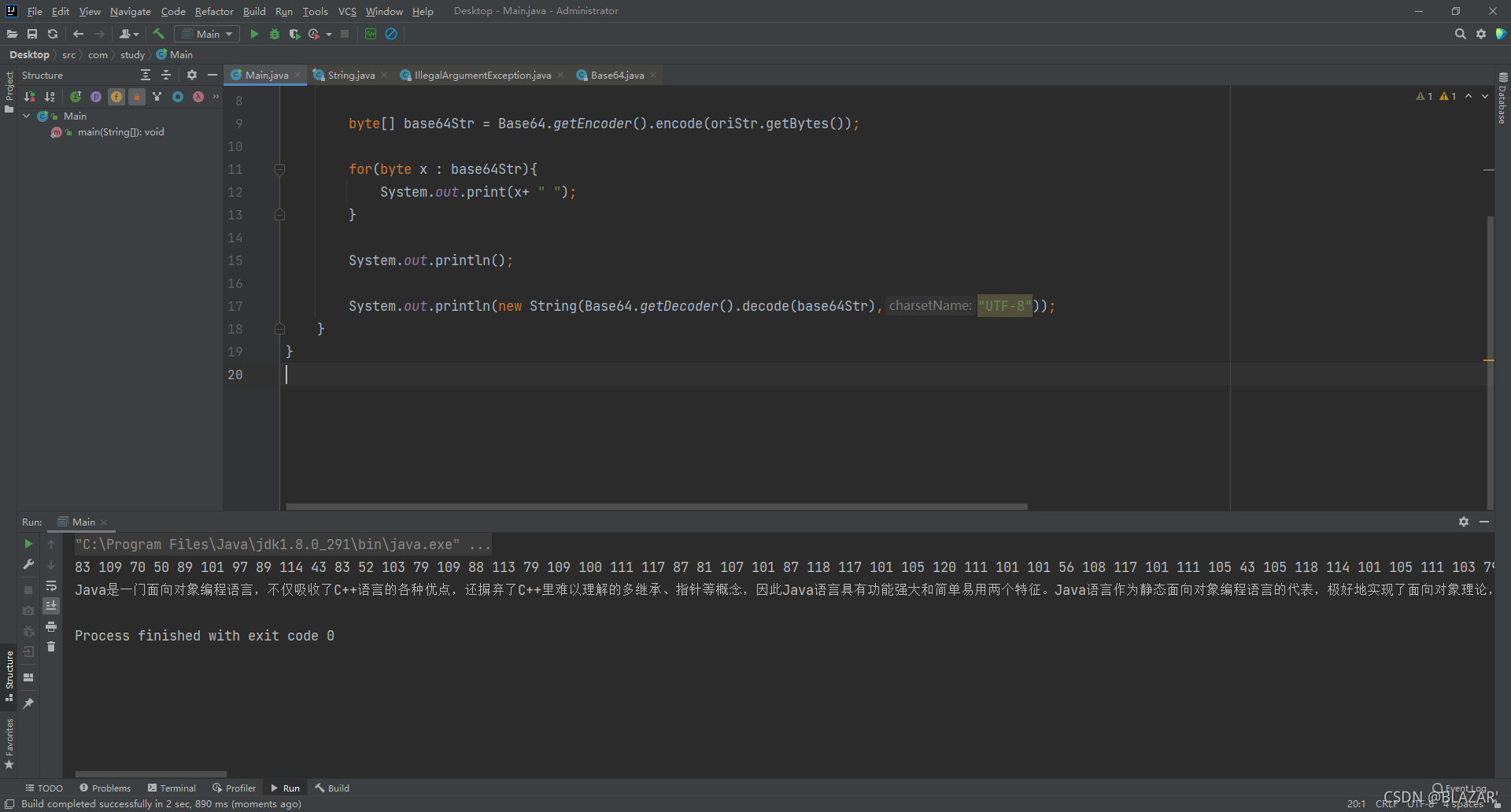Open the Problems tool window
This screenshot has height=812, width=1511.
coord(105,788)
